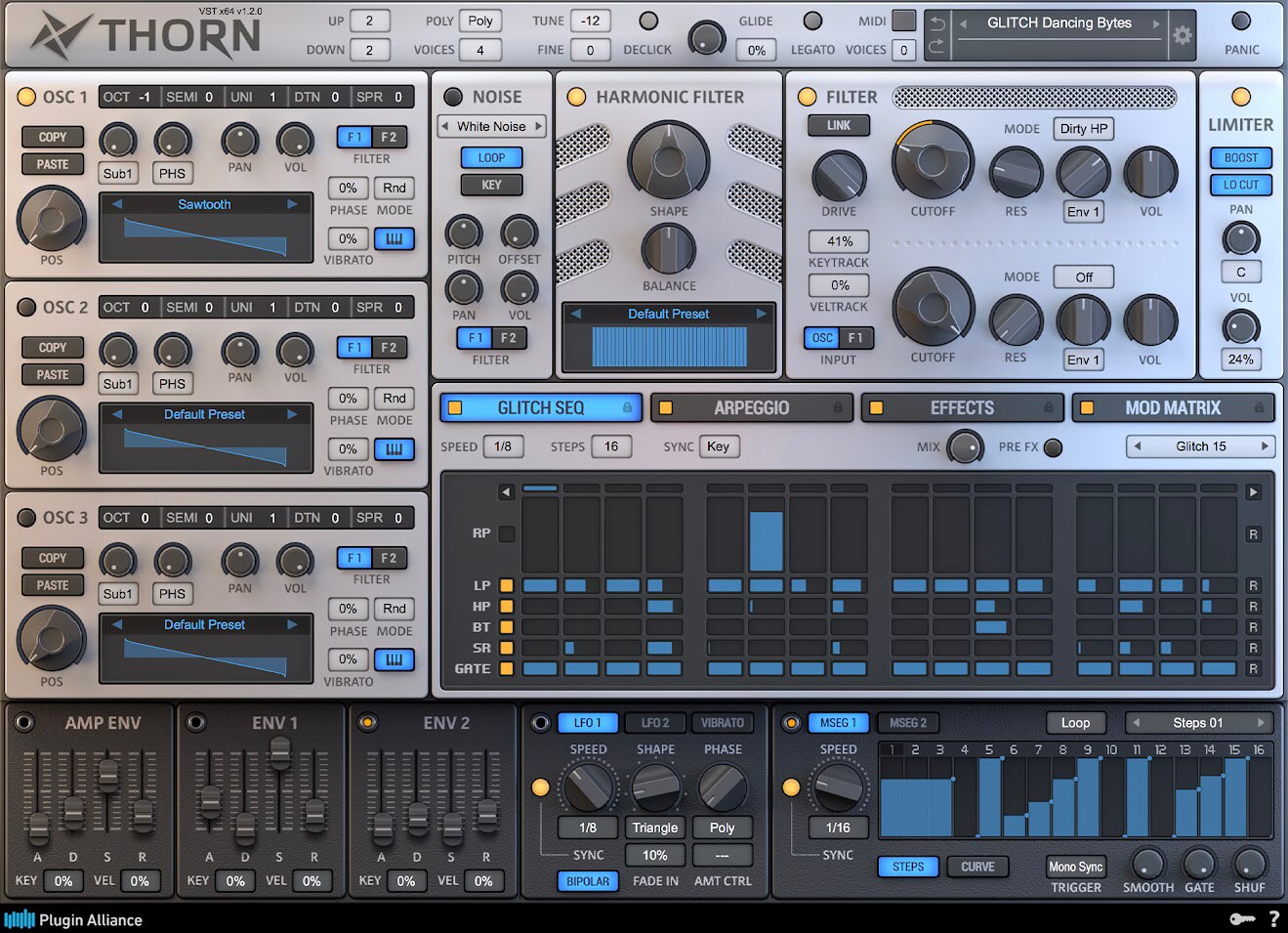Open the Glitch 15 pattern selector

coord(1200,446)
